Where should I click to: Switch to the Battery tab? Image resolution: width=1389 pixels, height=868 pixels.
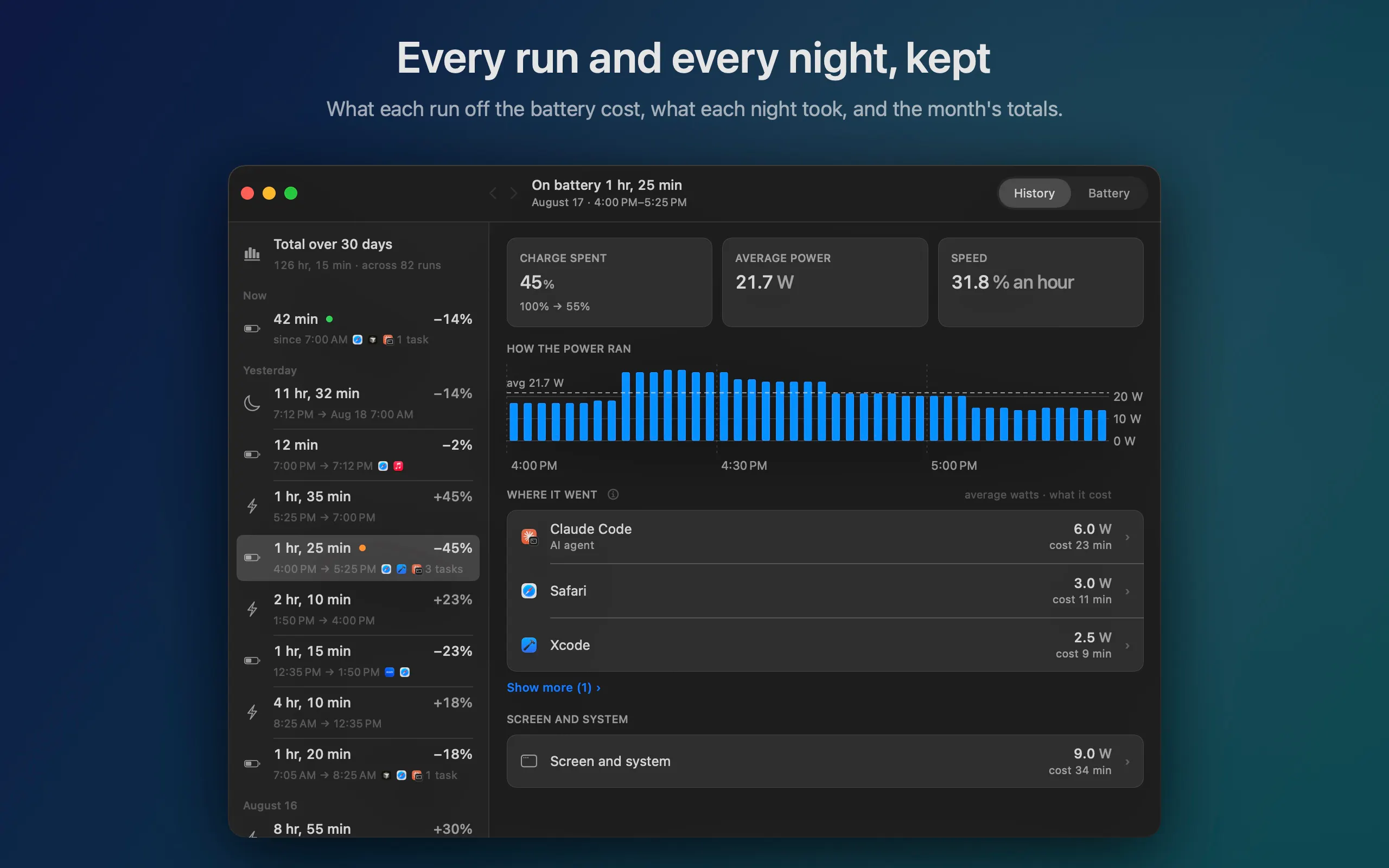1108,193
